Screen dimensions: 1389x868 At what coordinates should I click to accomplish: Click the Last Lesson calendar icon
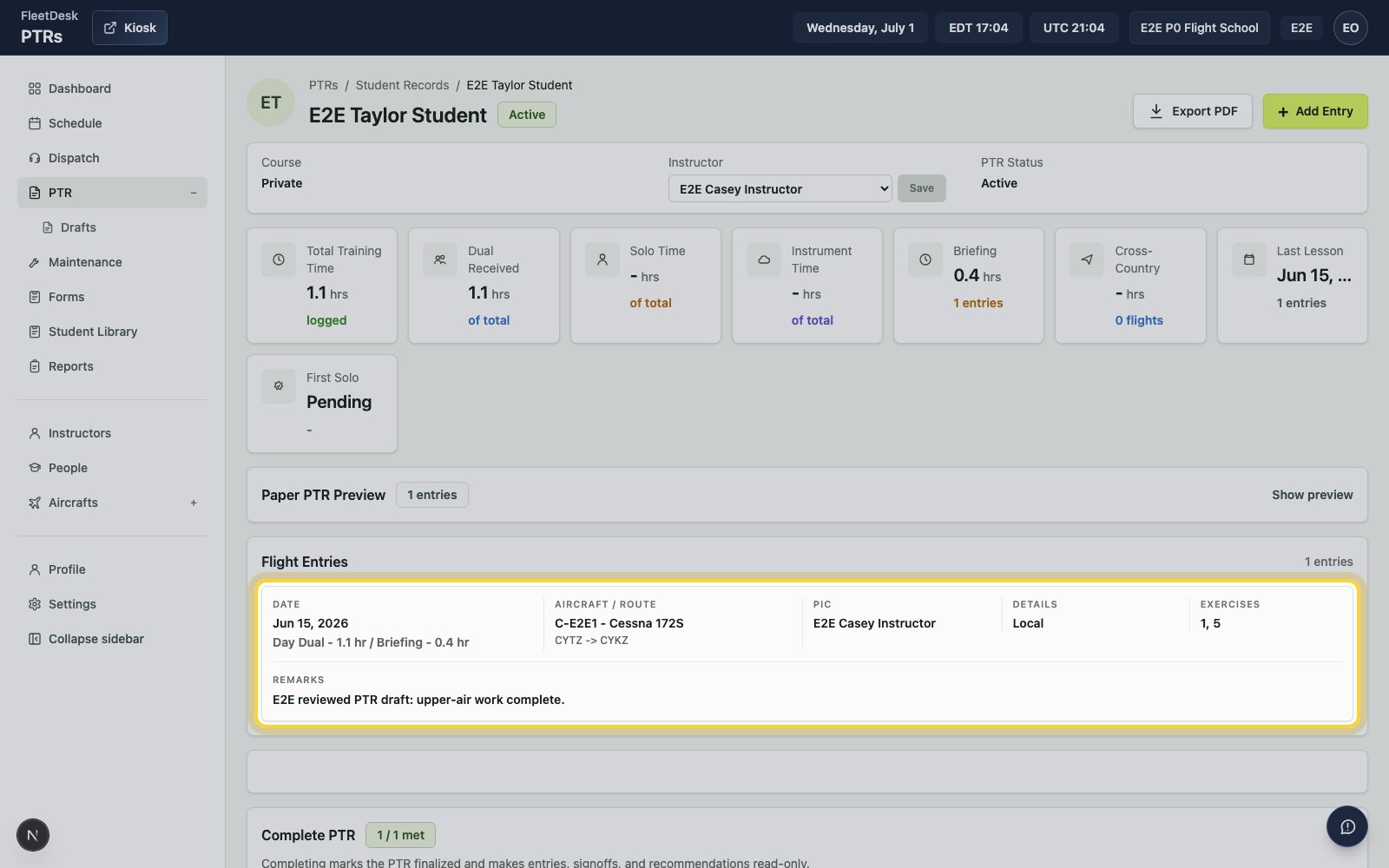1249,260
